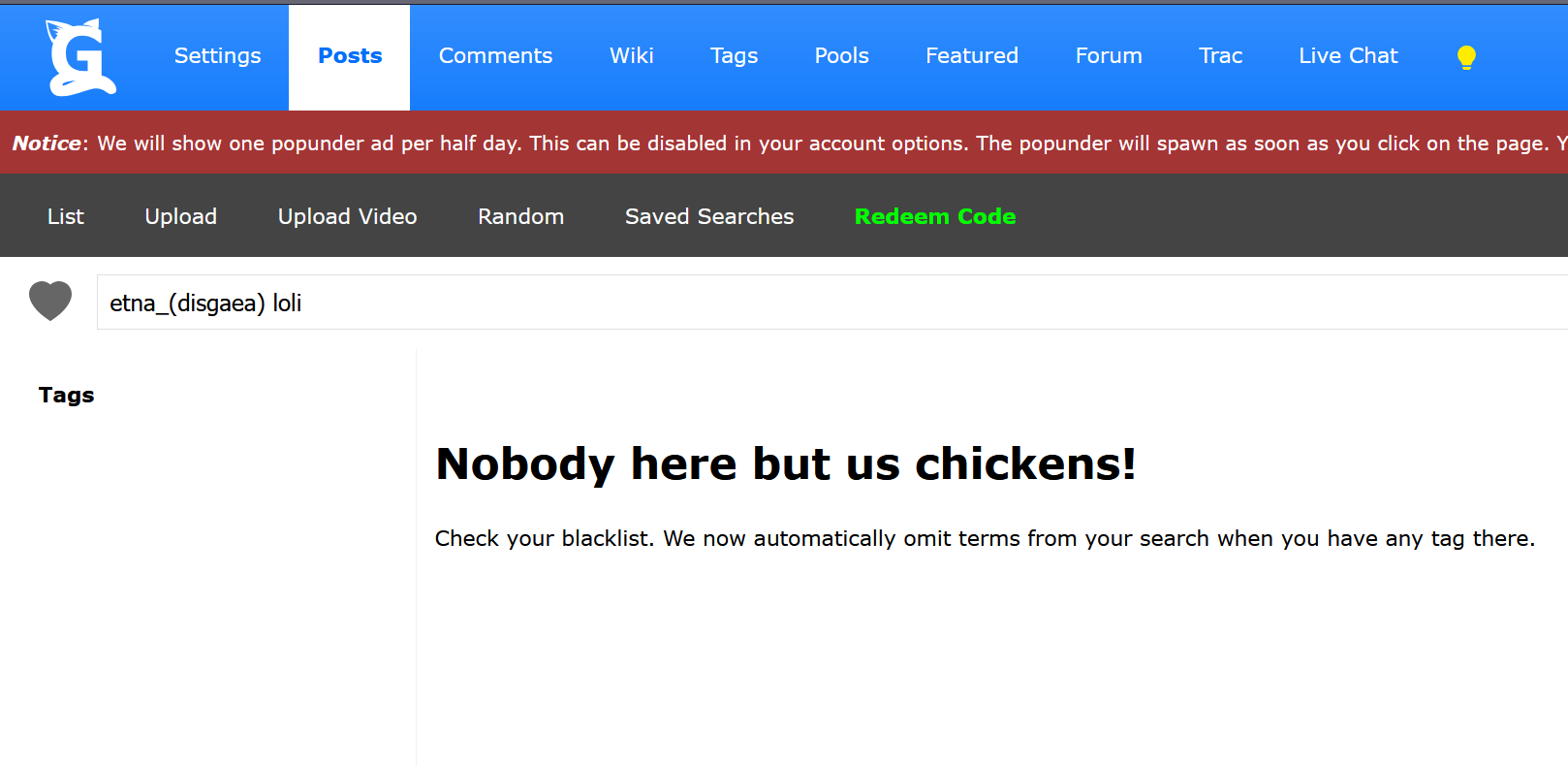Screen dimensions: 1568x766
Task: View the Featured section
Action: 972,56
